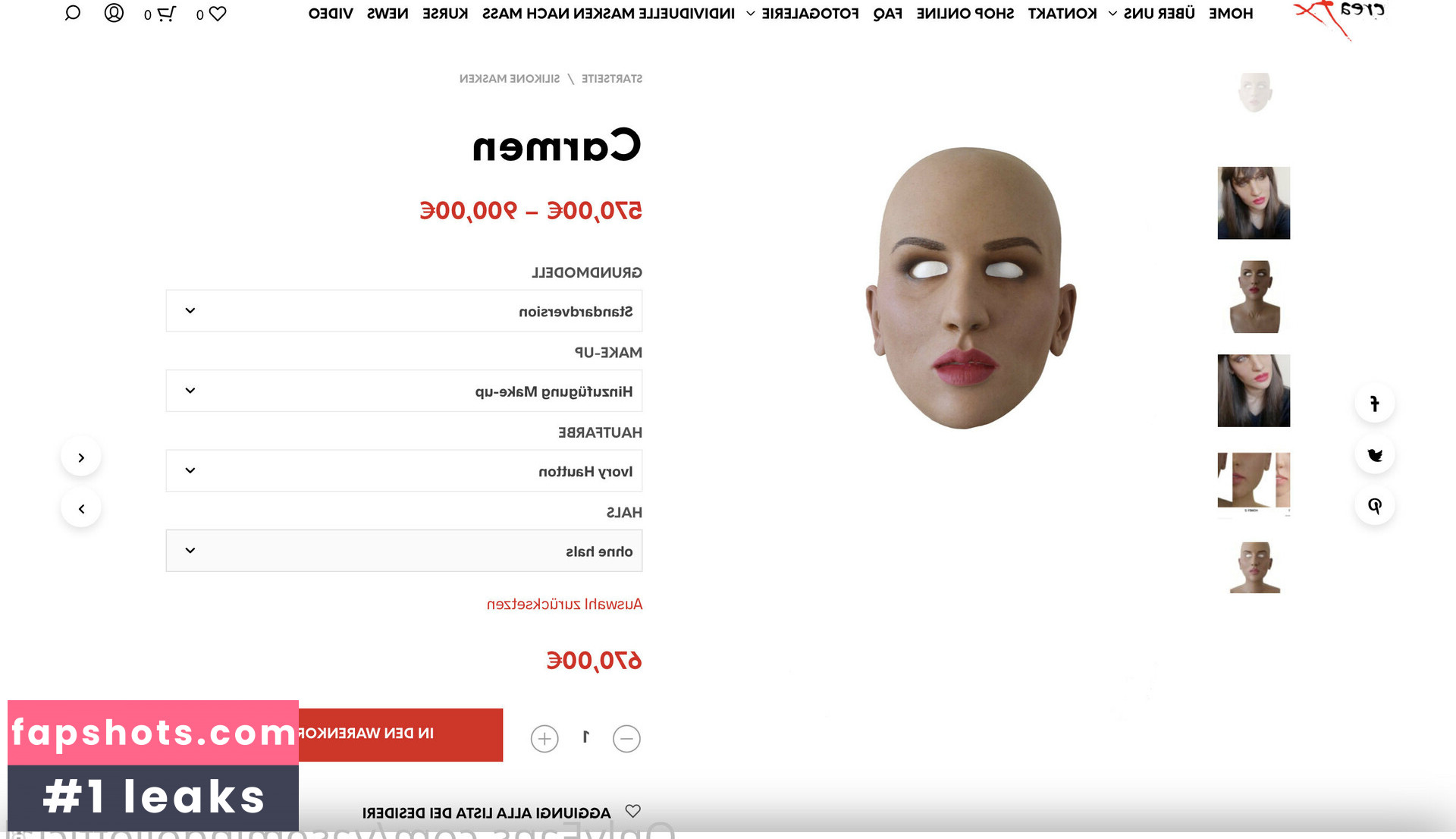Viewport: 1456px width, 839px height.
Task: Select the white mask thumbnail
Action: (1254, 93)
